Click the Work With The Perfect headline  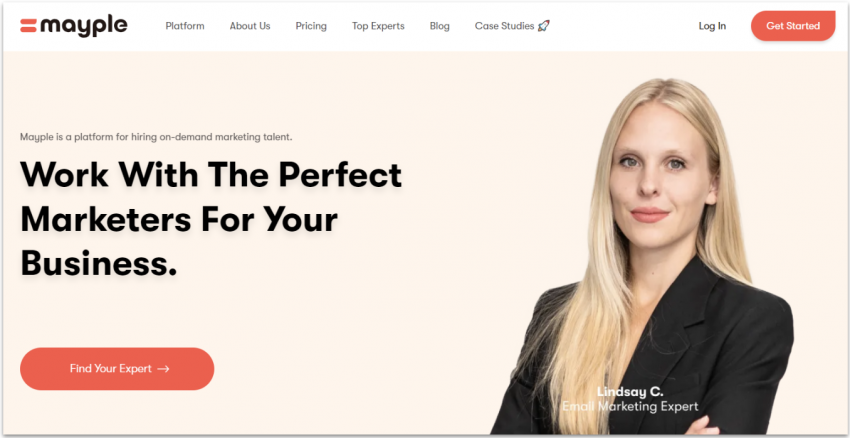(x=211, y=174)
